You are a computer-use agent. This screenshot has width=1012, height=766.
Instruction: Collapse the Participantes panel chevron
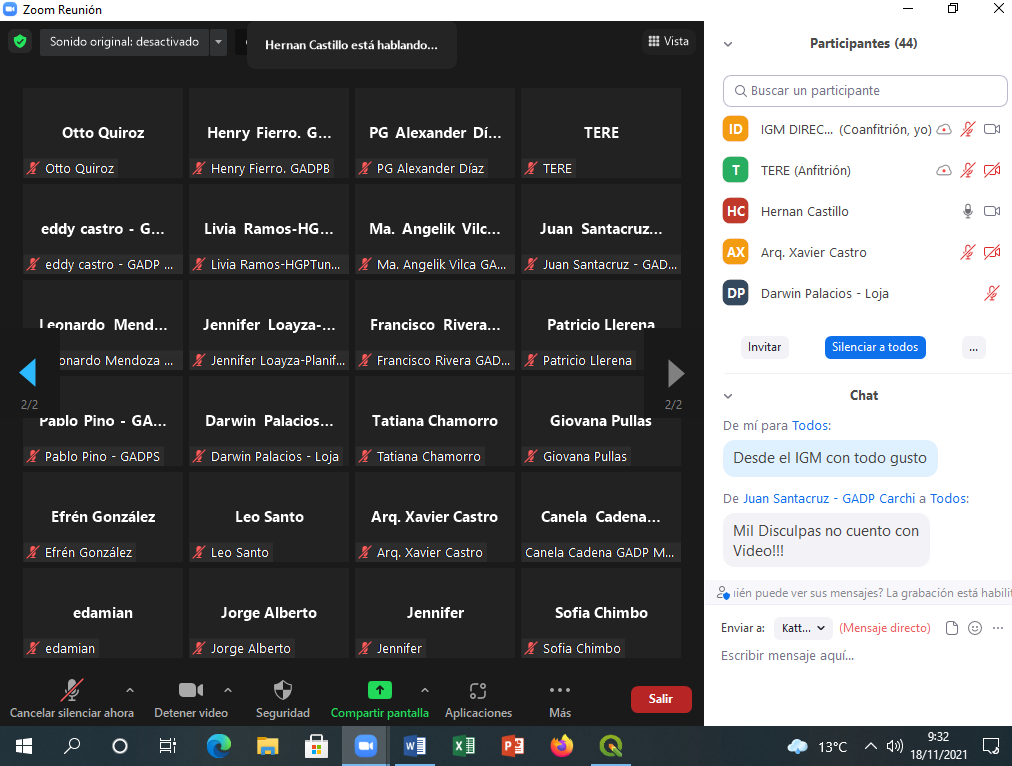pos(728,44)
